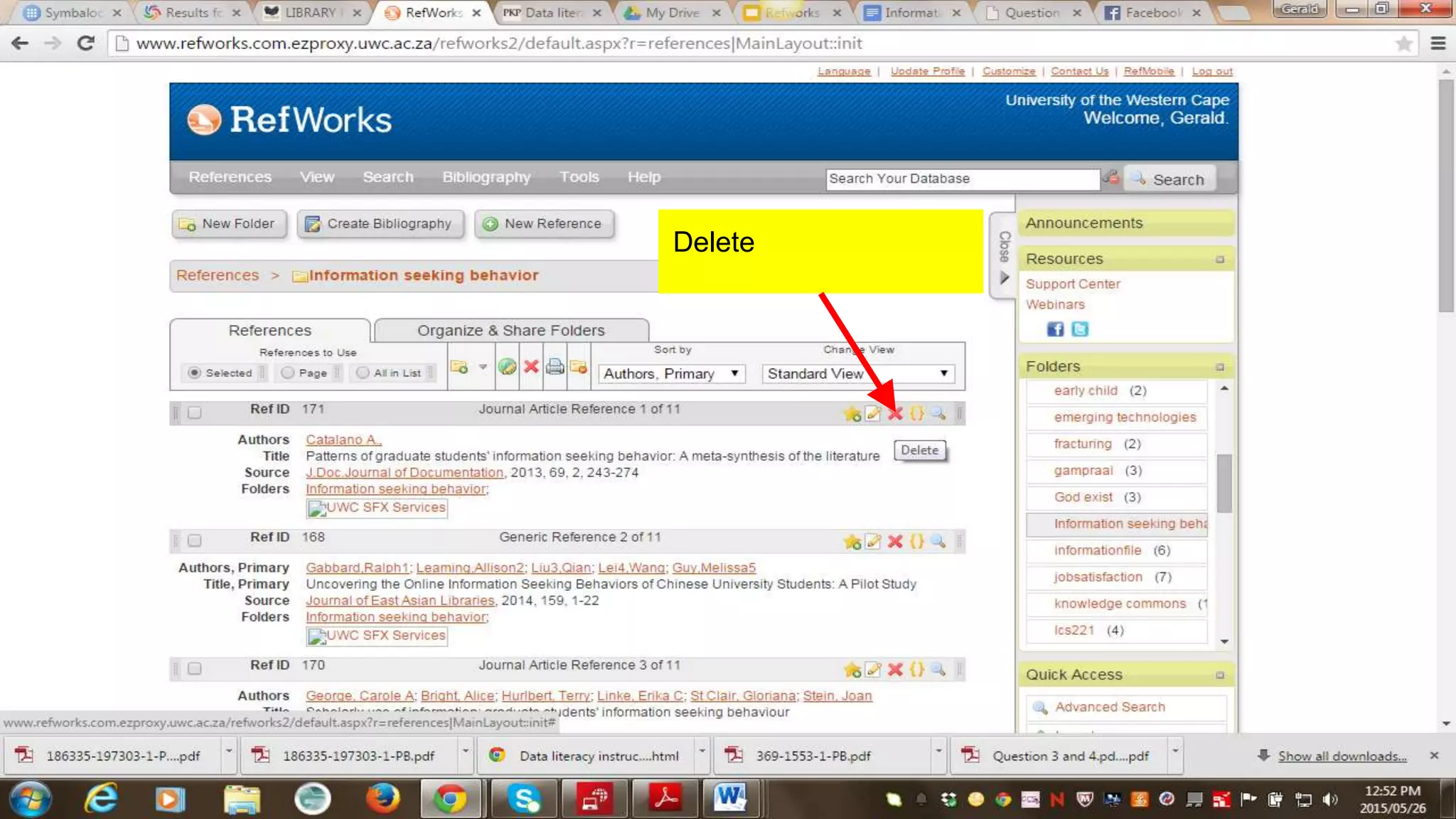Delete reference 171 with its red X icon
The height and width of the screenshot is (819, 1456).
click(x=895, y=414)
